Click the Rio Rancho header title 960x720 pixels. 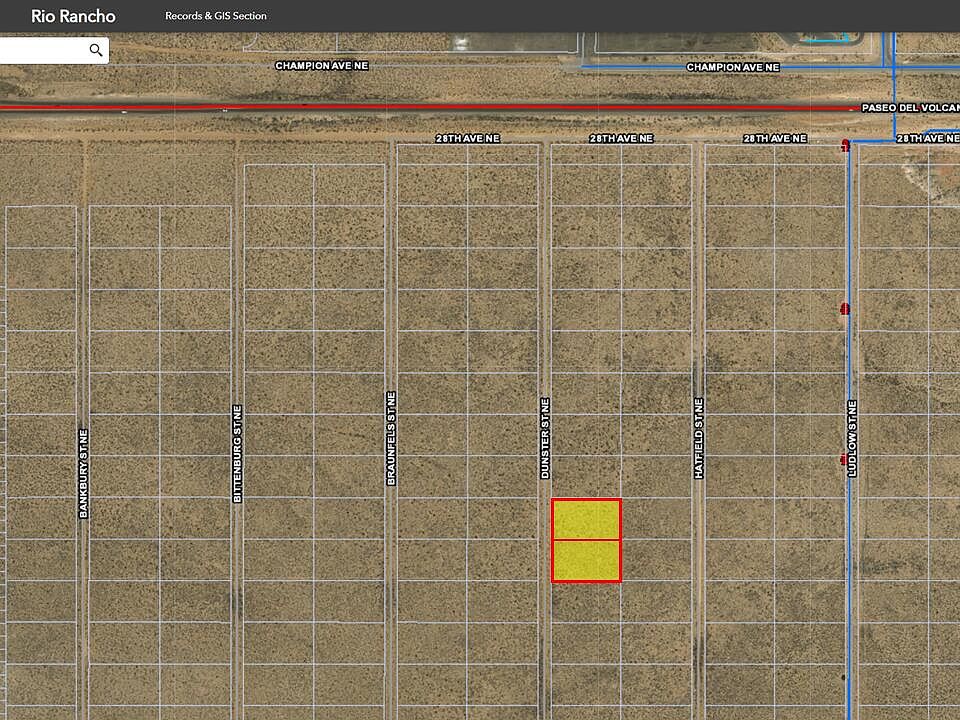[x=73, y=16]
